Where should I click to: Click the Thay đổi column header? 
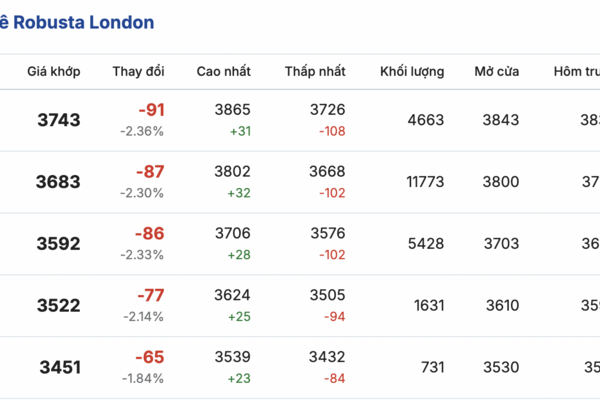click(139, 72)
